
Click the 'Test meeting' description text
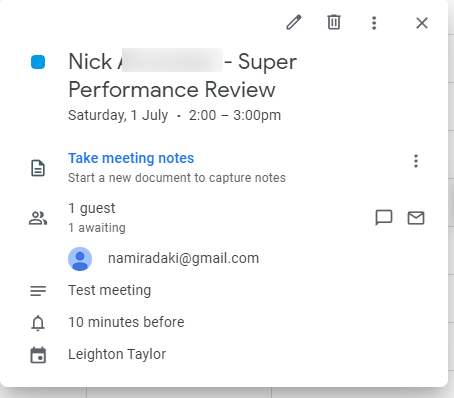tap(109, 290)
